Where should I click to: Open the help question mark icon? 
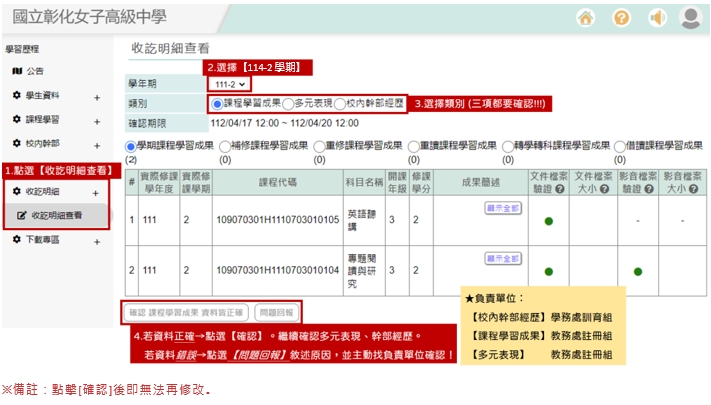tap(621, 18)
